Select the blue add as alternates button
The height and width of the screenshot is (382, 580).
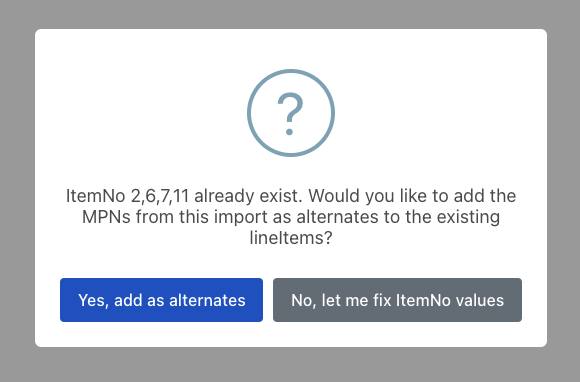tap(161, 300)
